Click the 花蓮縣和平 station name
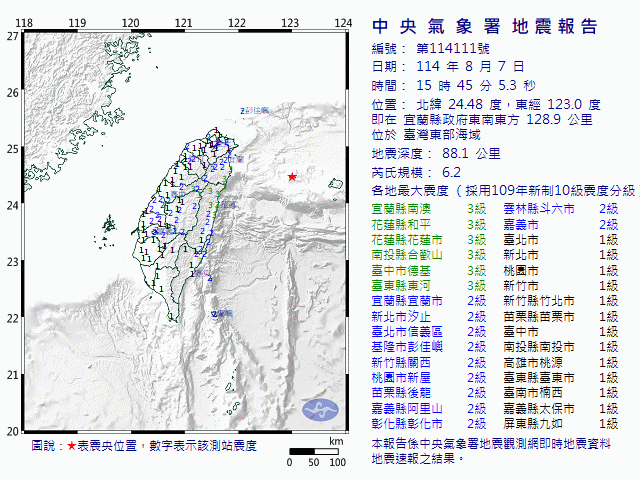This screenshot has width=640, height=480. point(401,224)
